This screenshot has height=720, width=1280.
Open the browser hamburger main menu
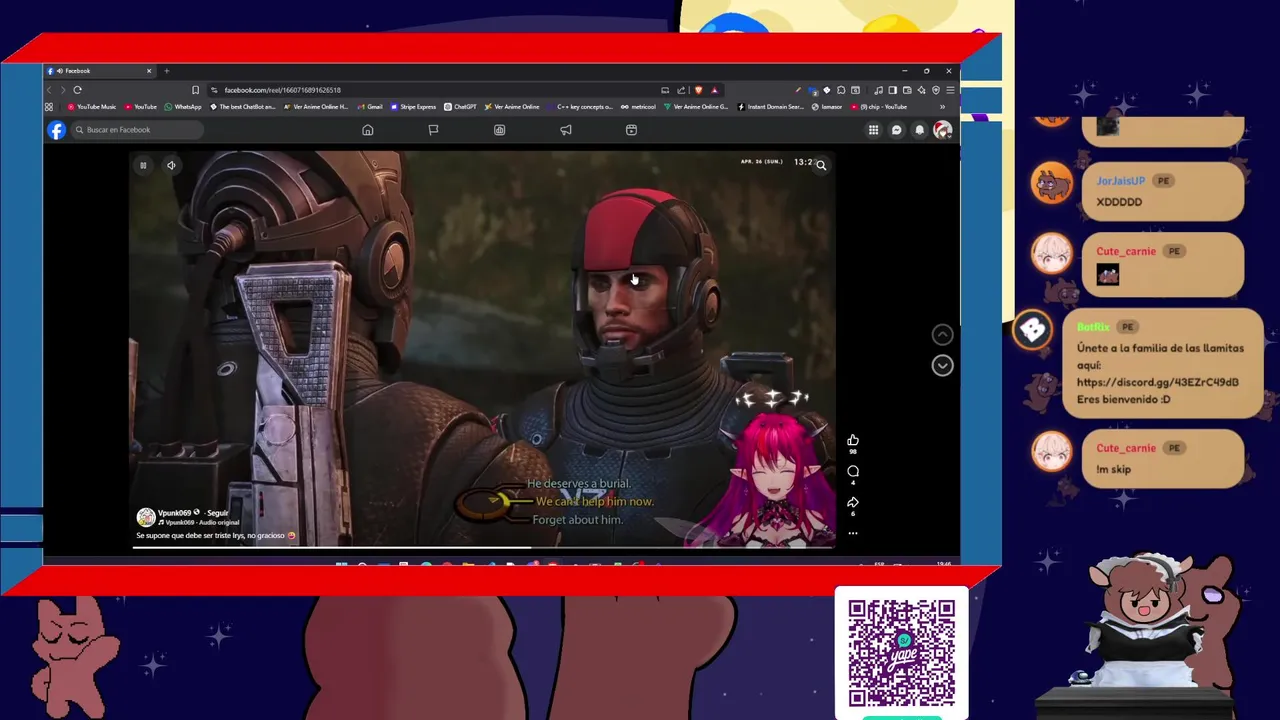pos(950,90)
